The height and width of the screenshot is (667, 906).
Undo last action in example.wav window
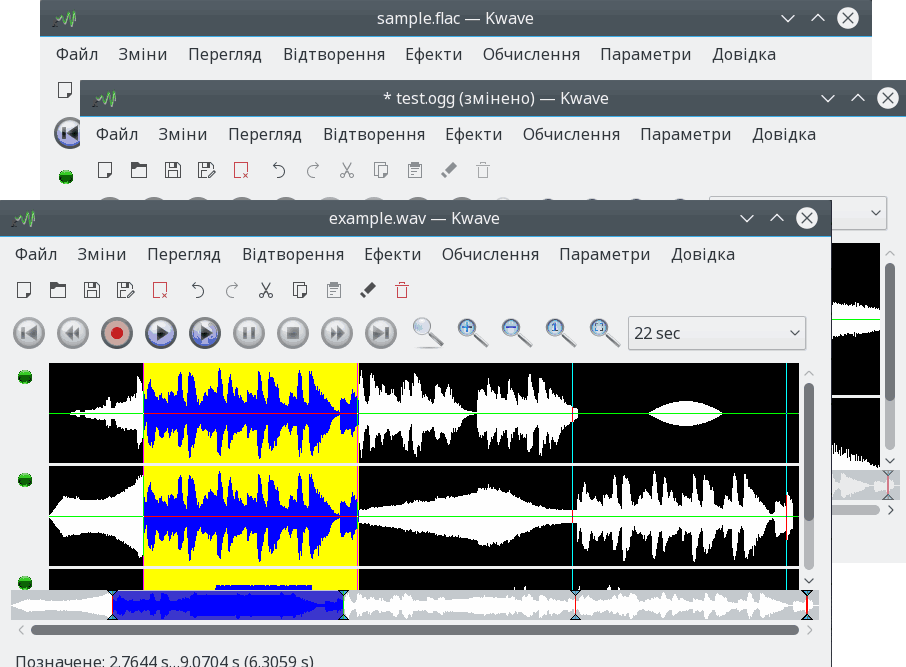(198, 290)
